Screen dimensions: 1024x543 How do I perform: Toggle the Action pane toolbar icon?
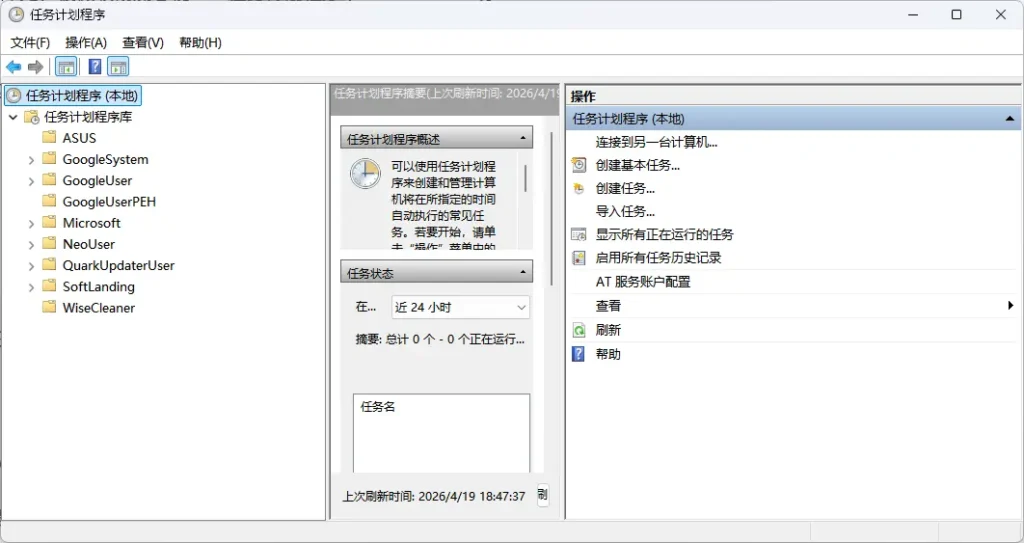point(118,67)
